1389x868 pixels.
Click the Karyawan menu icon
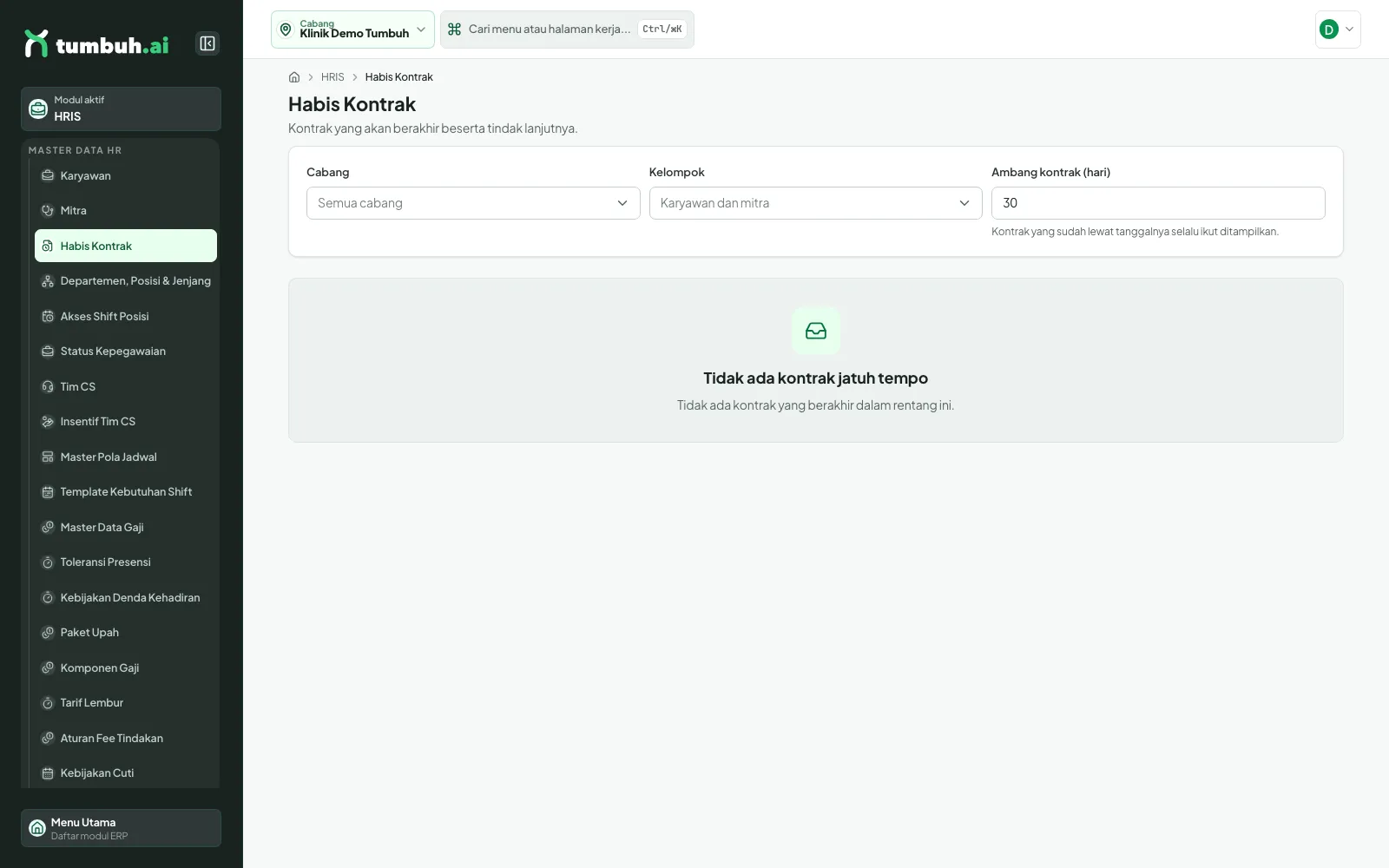48,175
